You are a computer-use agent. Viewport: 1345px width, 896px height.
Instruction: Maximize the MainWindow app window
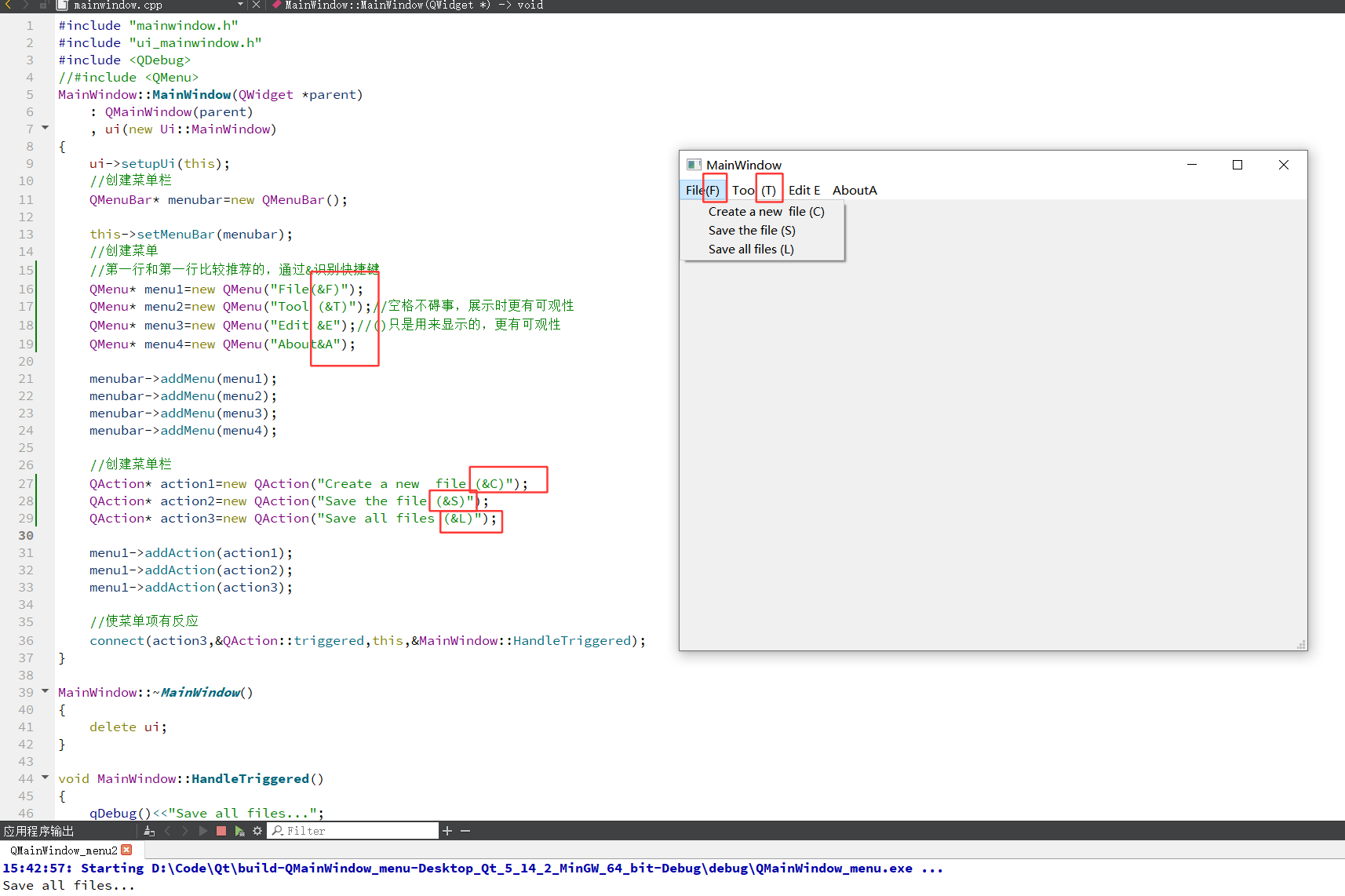(x=1237, y=165)
